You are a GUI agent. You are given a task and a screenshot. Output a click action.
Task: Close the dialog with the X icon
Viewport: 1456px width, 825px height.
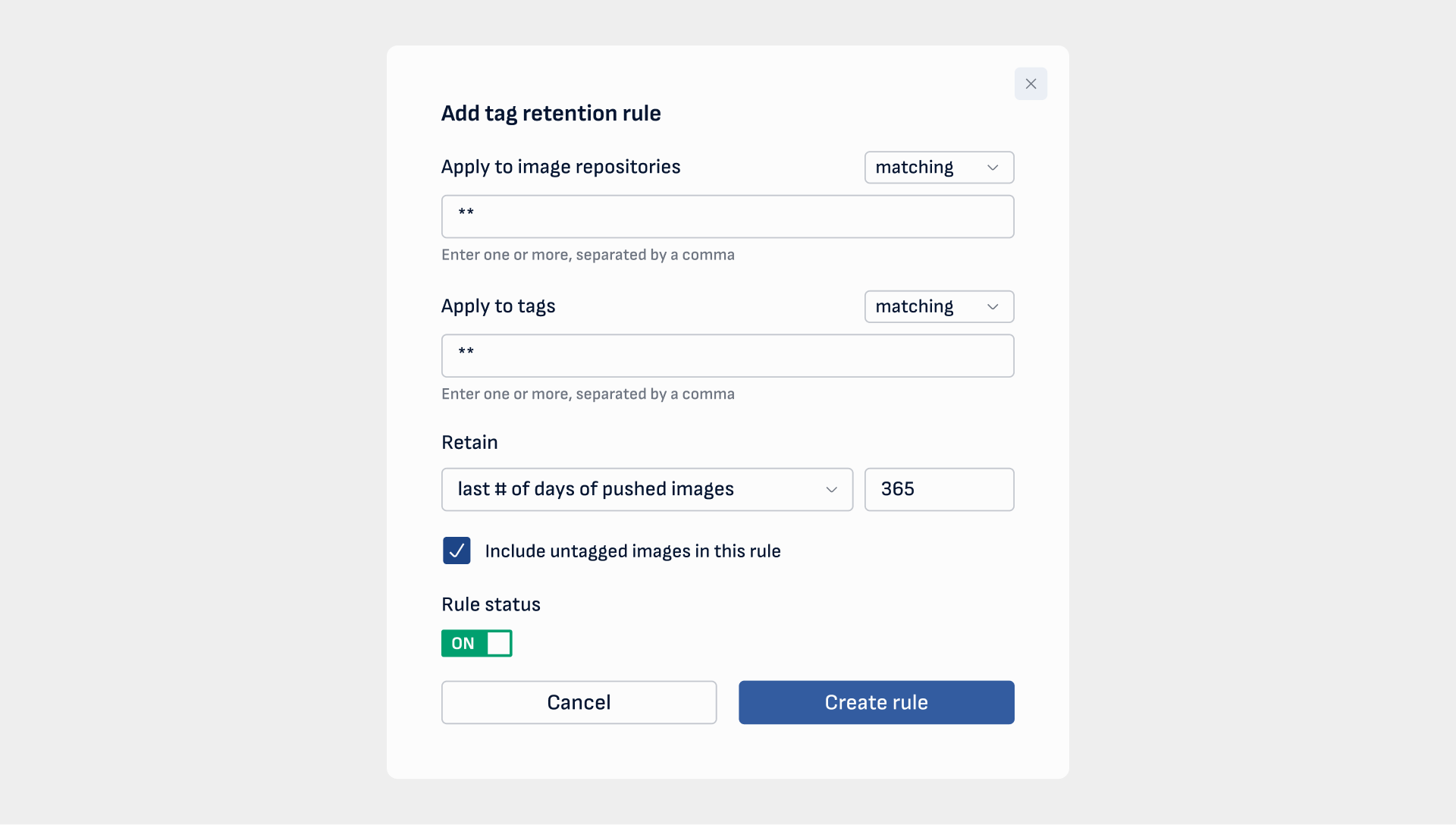pyautogui.click(x=1031, y=84)
